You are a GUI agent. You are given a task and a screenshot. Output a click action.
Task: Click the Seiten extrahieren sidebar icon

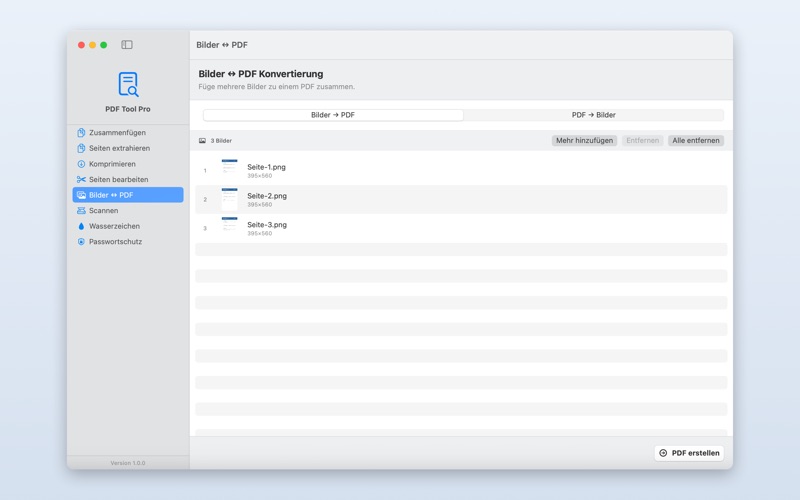pos(81,148)
